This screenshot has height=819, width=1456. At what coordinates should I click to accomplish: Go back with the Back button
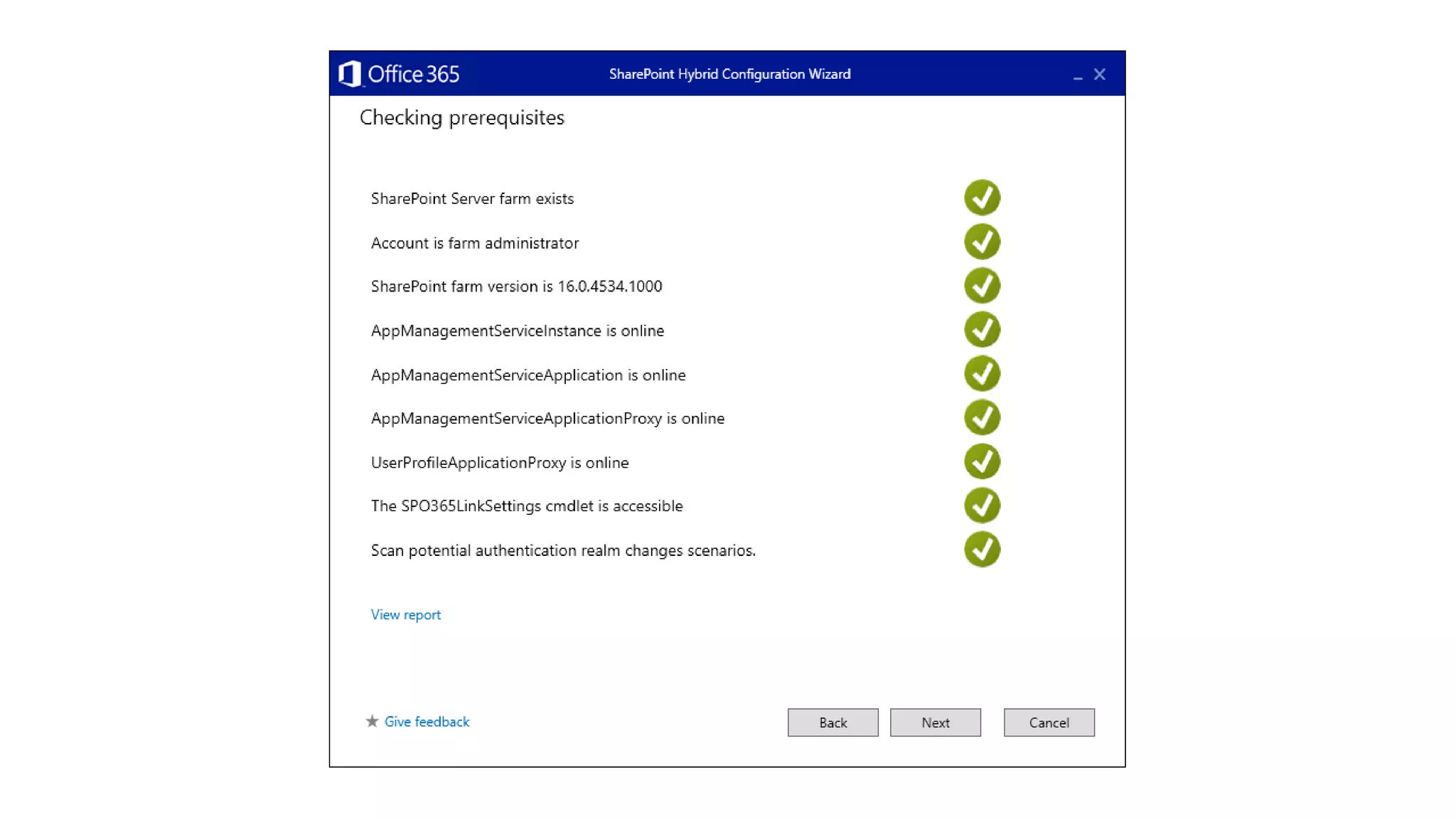pos(833,722)
